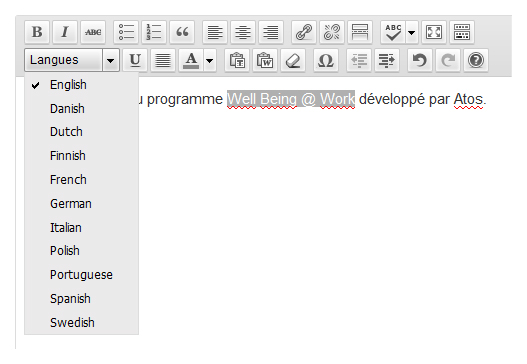This screenshot has height=364, width=527.
Task: Open the editor Help button
Action: pos(476,60)
